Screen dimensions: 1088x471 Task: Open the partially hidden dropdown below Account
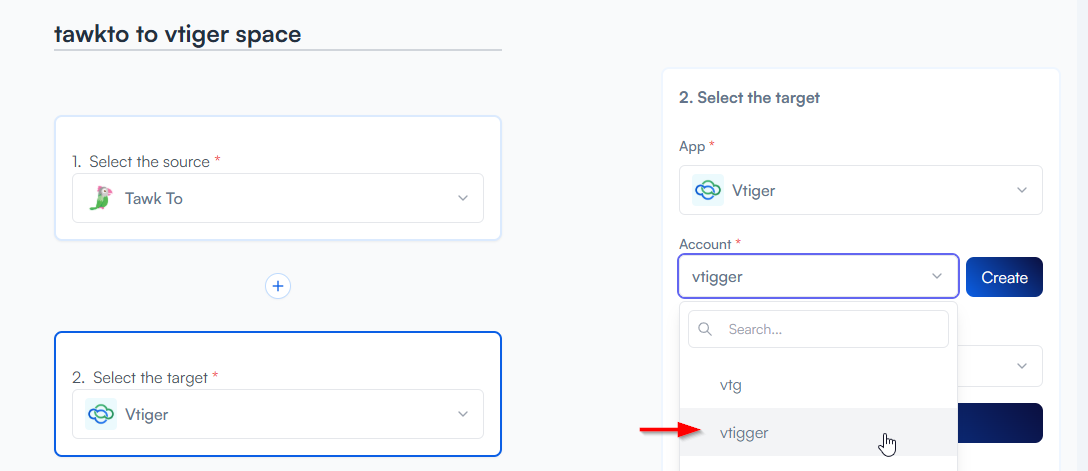click(1021, 366)
